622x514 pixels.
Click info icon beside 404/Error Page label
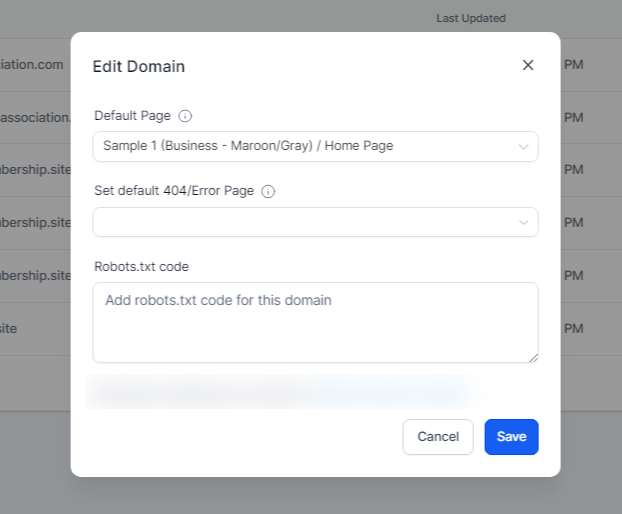tap(268, 192)
